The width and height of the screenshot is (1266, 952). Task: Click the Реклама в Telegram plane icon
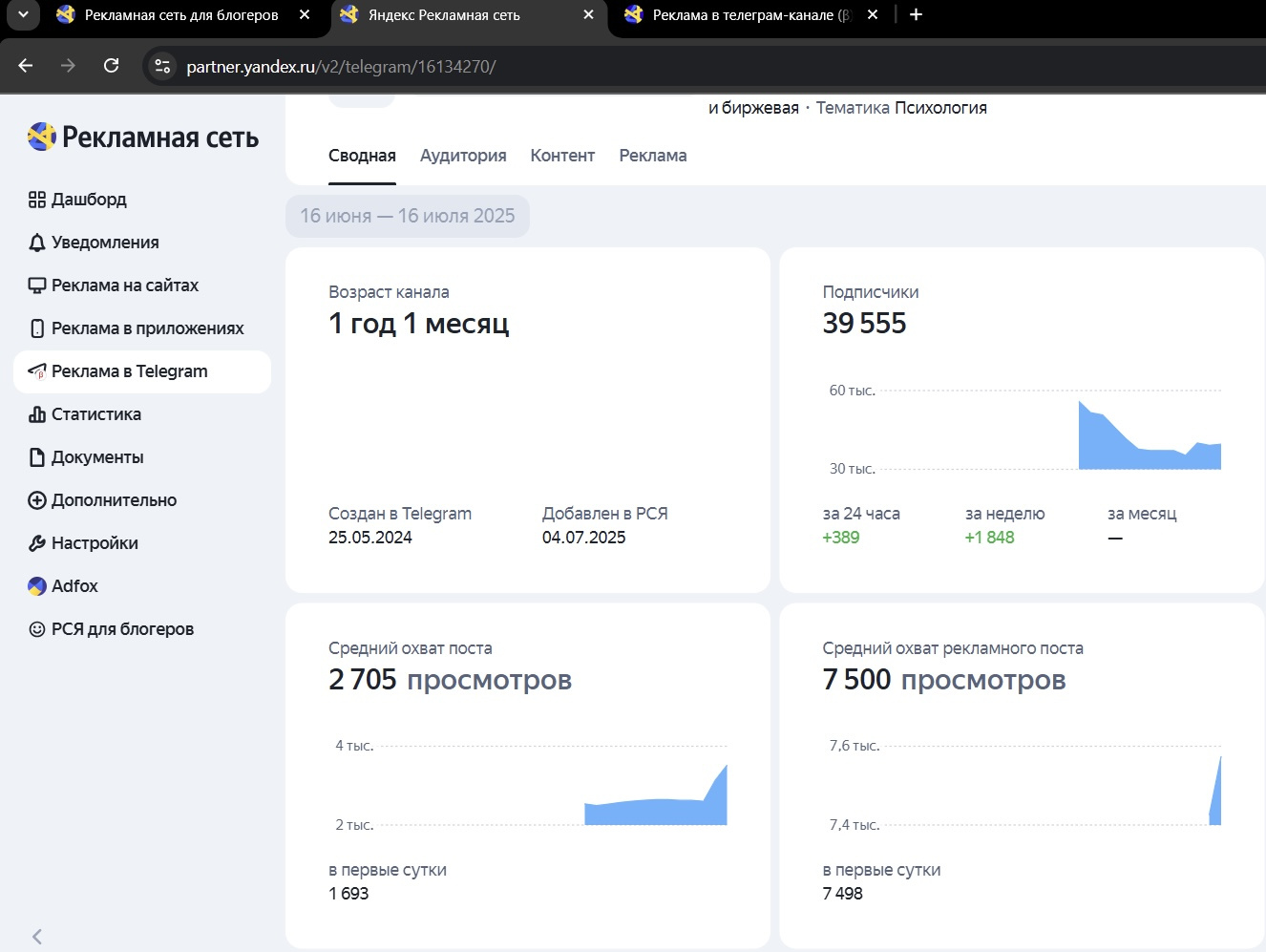(x=37, y=371)
